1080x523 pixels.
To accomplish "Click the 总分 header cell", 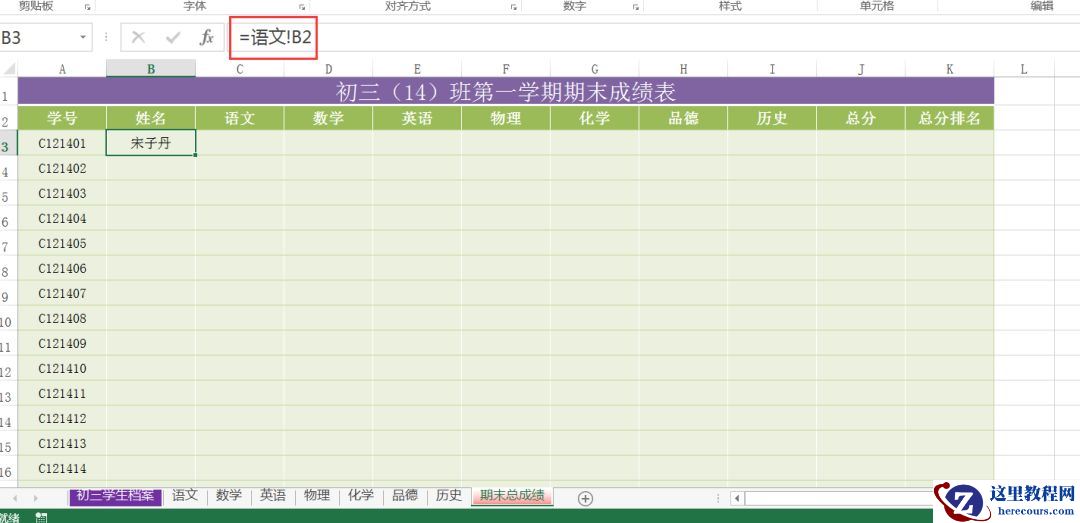I will (860, 118).
